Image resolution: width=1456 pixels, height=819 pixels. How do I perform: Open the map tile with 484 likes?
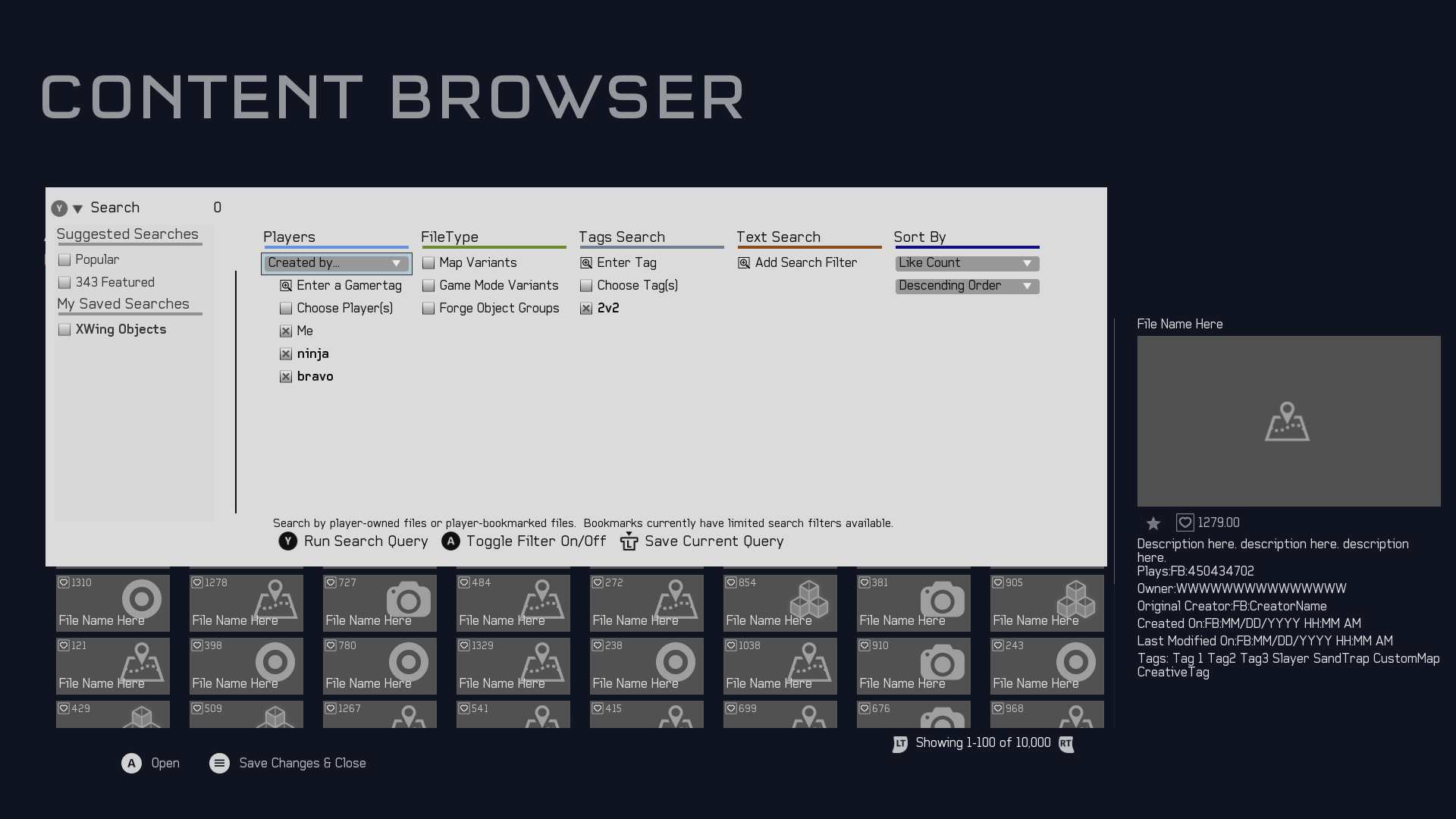coord(513,603)
